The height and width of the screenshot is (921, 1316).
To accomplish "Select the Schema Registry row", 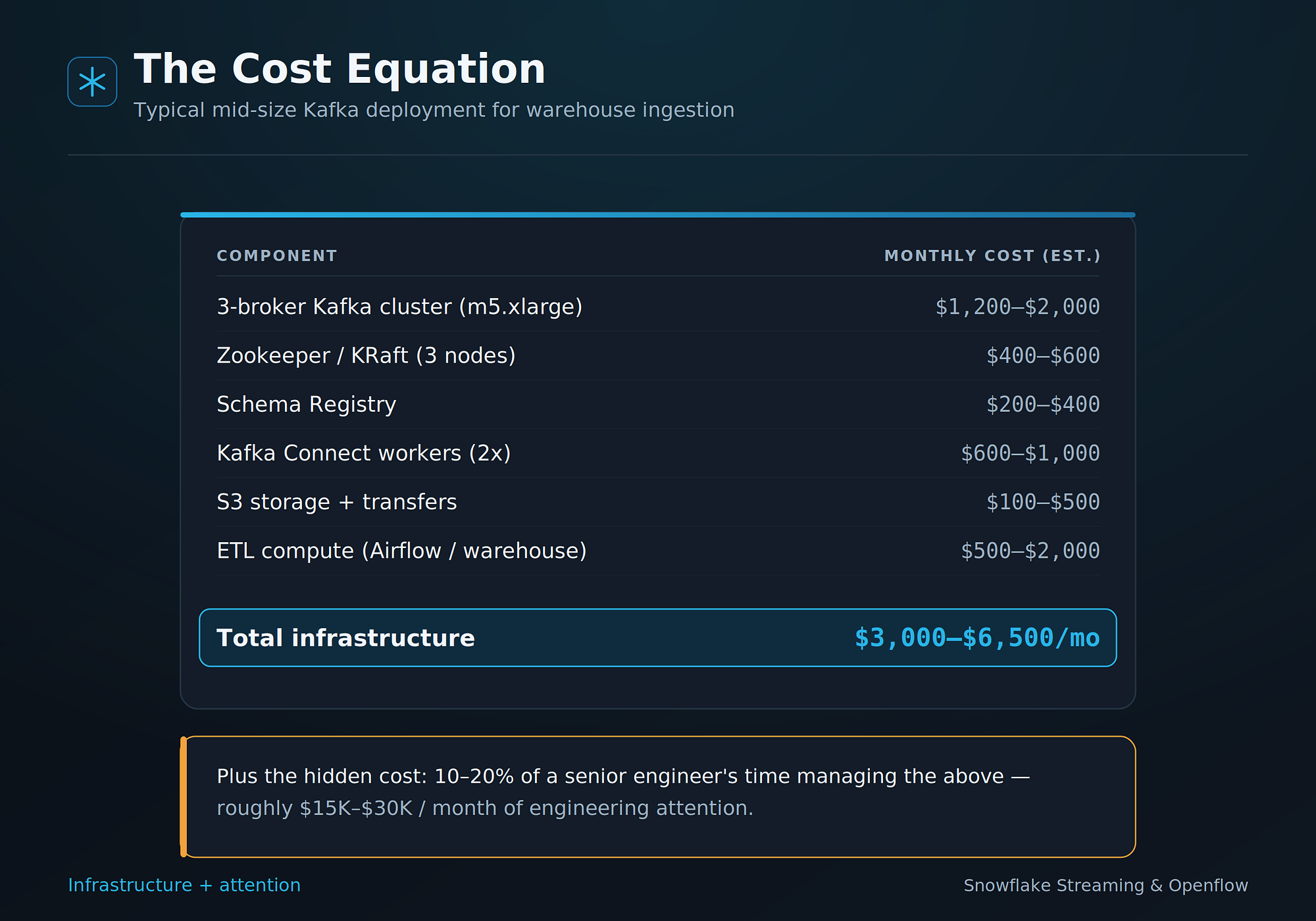I will point(658,404).
